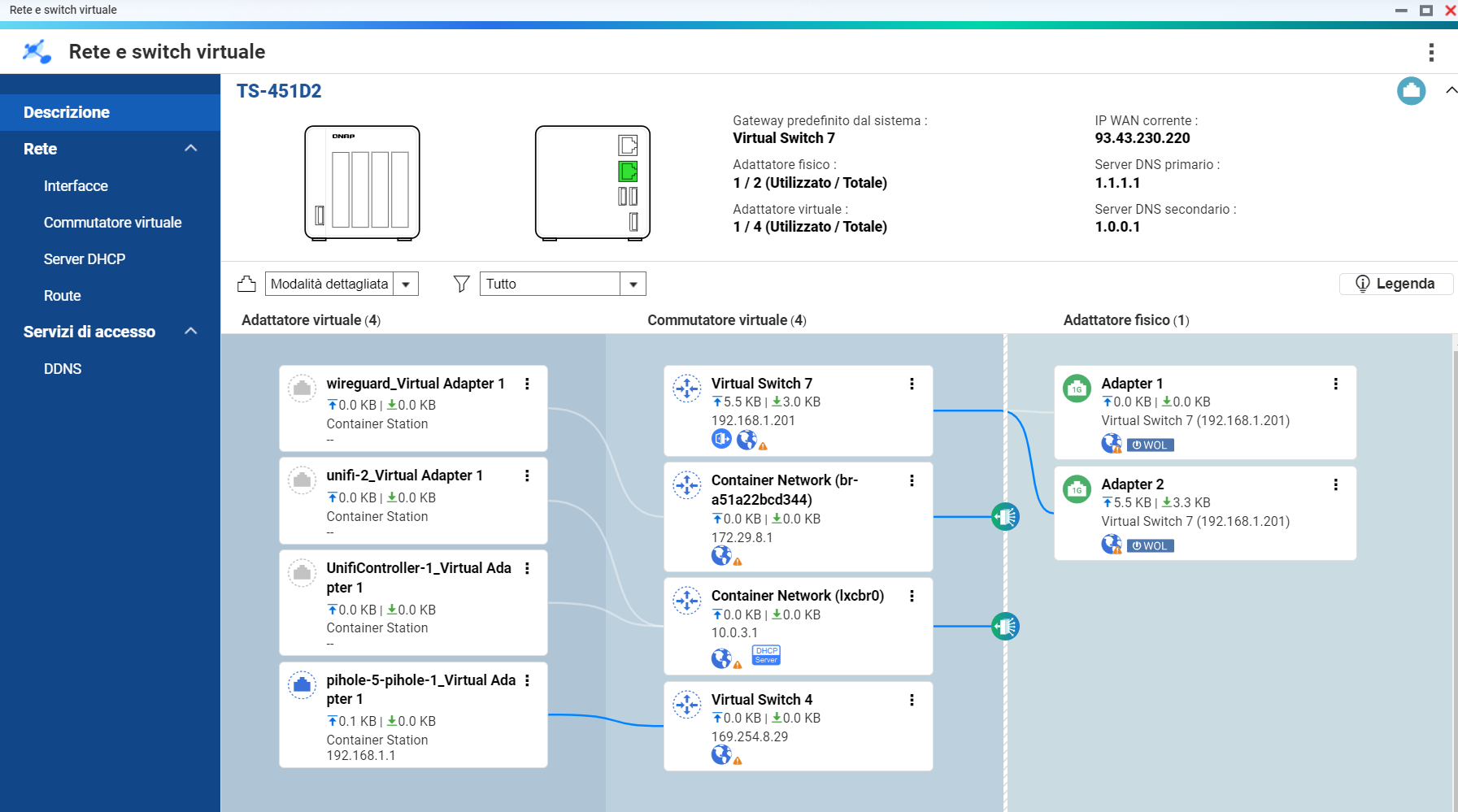
Task: Open the three-dot menu for Virtual Switch 7
Action: [x=912, y=384]
